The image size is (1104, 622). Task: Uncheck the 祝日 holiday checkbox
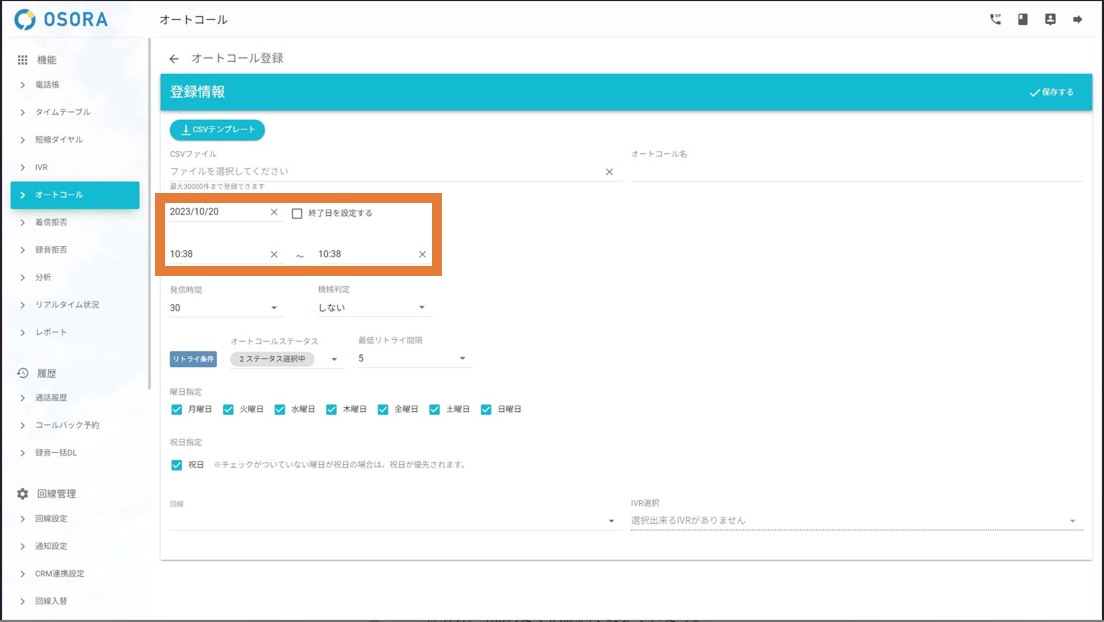177,465
